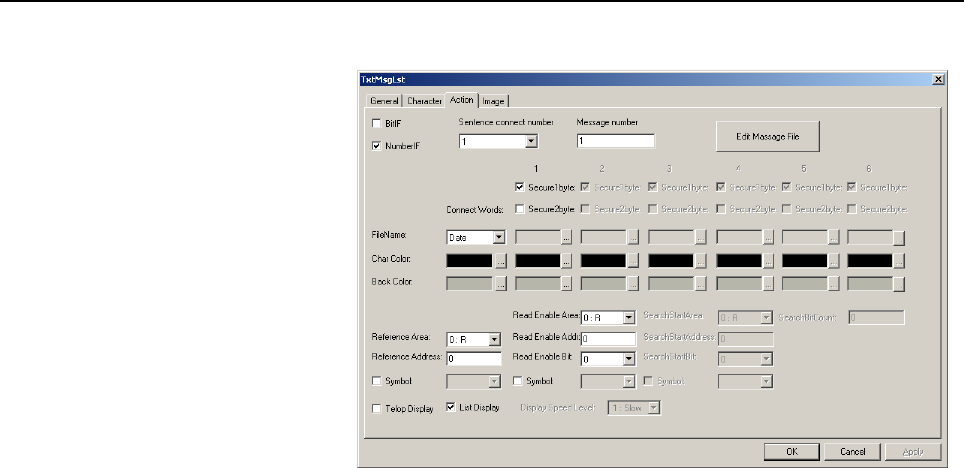Image resolution: width=964 pixels, height=468 pixels.
Task: Click browse button beside first Char Color swatch
Action: [x=500, y=261]
